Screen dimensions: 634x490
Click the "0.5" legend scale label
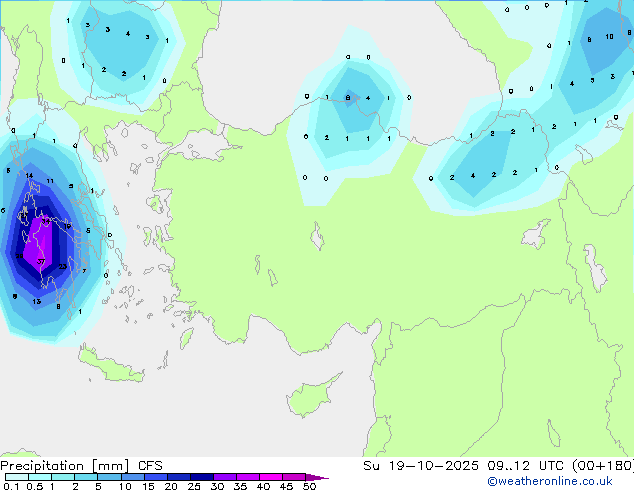35,486
